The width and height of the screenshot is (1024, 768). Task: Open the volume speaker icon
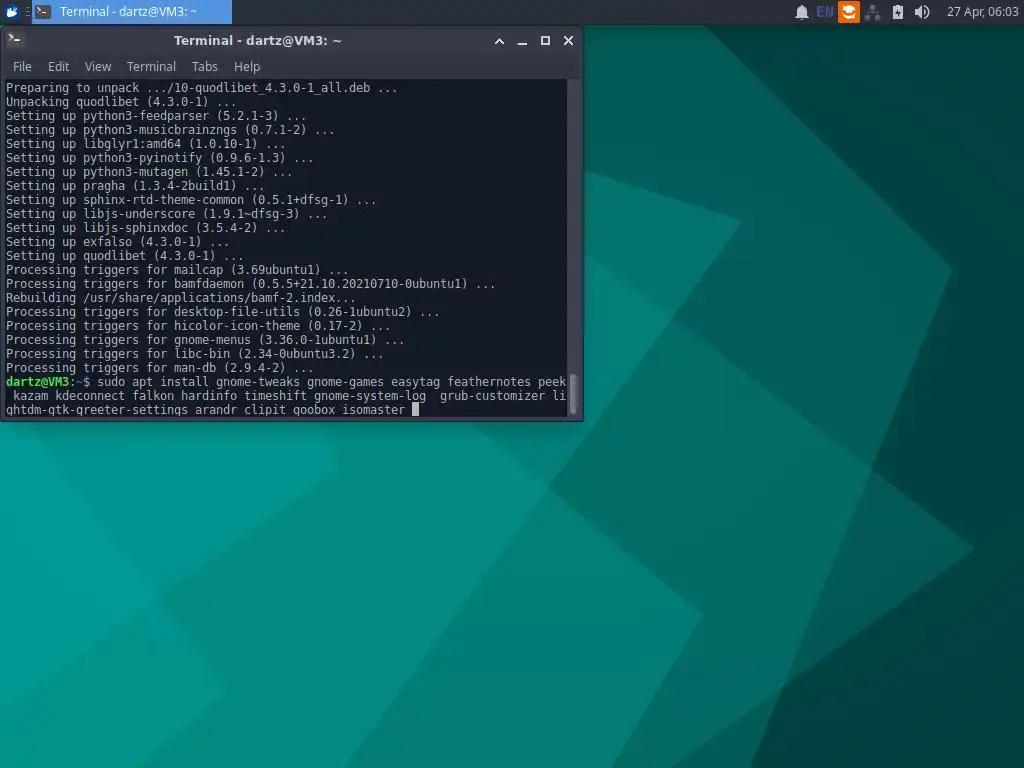coord(921,12)
